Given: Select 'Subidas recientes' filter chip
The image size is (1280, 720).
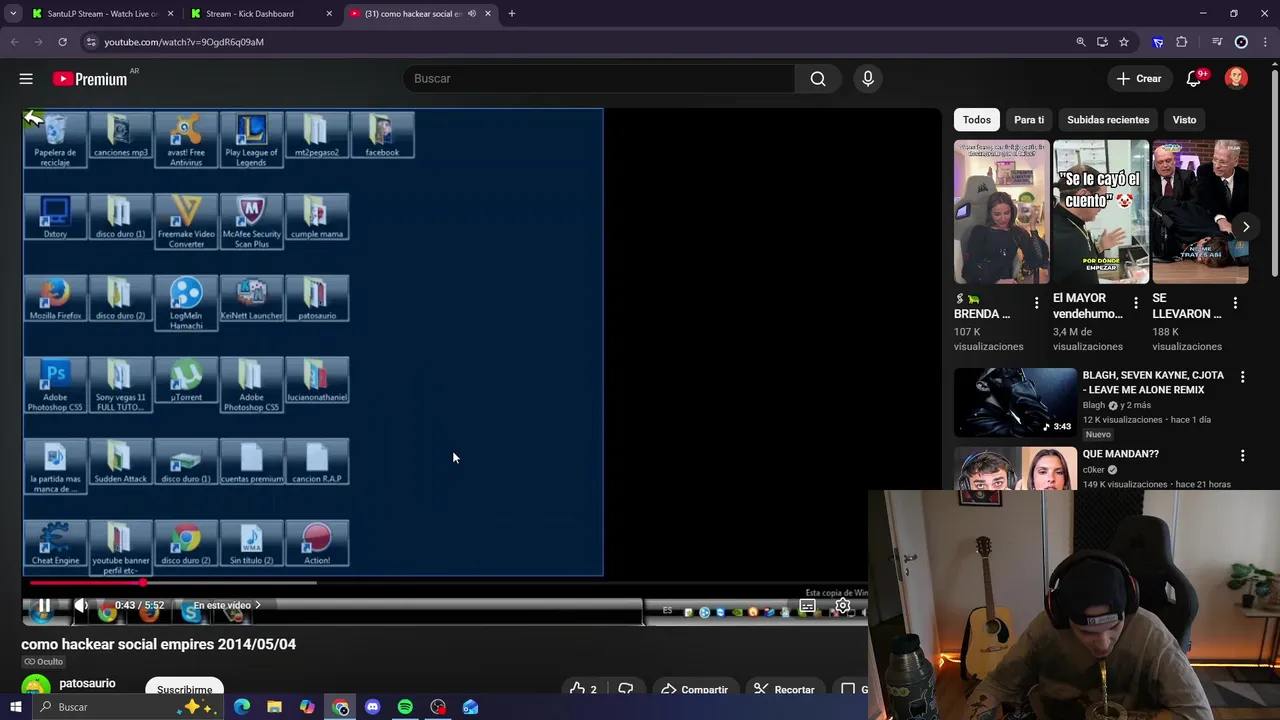Looking at the screenshot, I should [x=1108, y=120].
